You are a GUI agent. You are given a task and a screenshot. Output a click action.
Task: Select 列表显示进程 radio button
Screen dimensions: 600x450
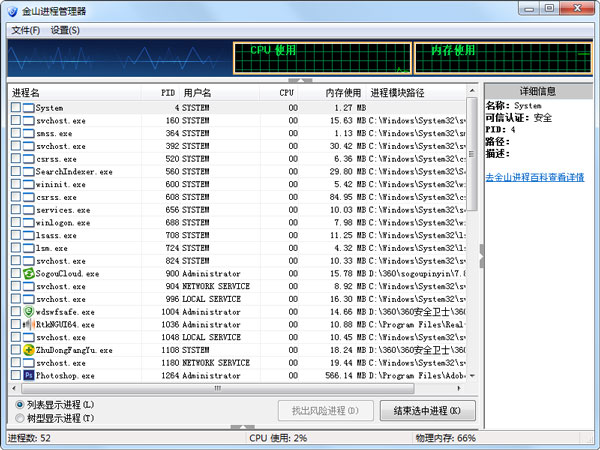point(20,404)
